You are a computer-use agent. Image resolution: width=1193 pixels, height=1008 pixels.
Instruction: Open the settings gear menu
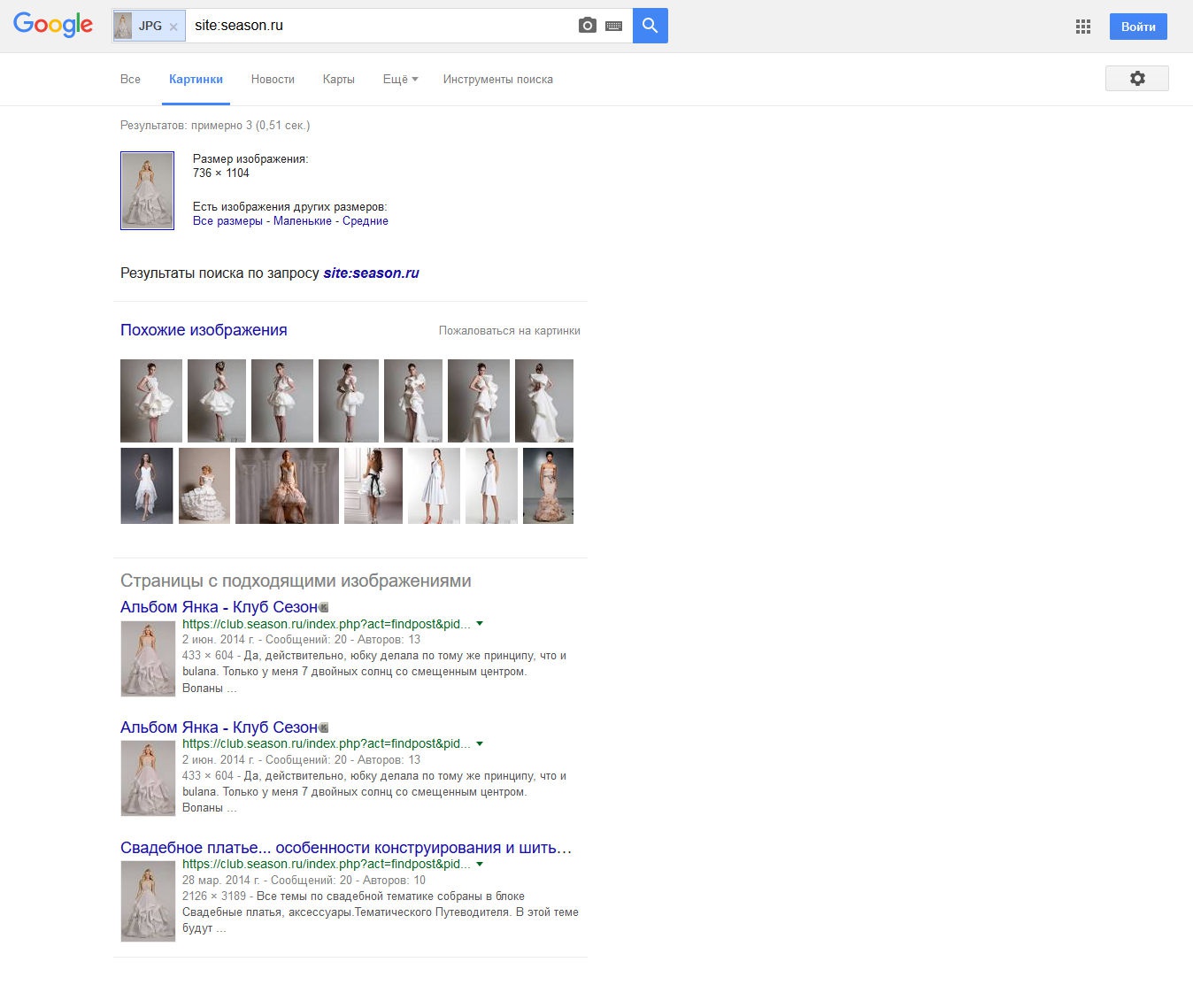pos(1137,79)
